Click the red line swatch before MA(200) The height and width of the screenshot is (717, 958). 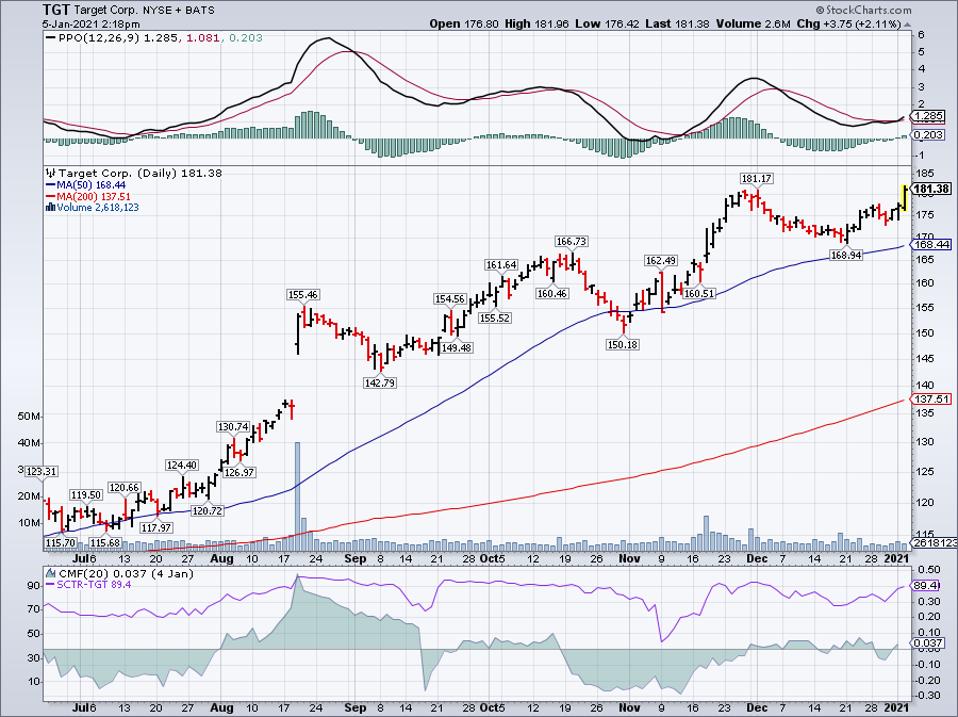click(x=51, y=197)
